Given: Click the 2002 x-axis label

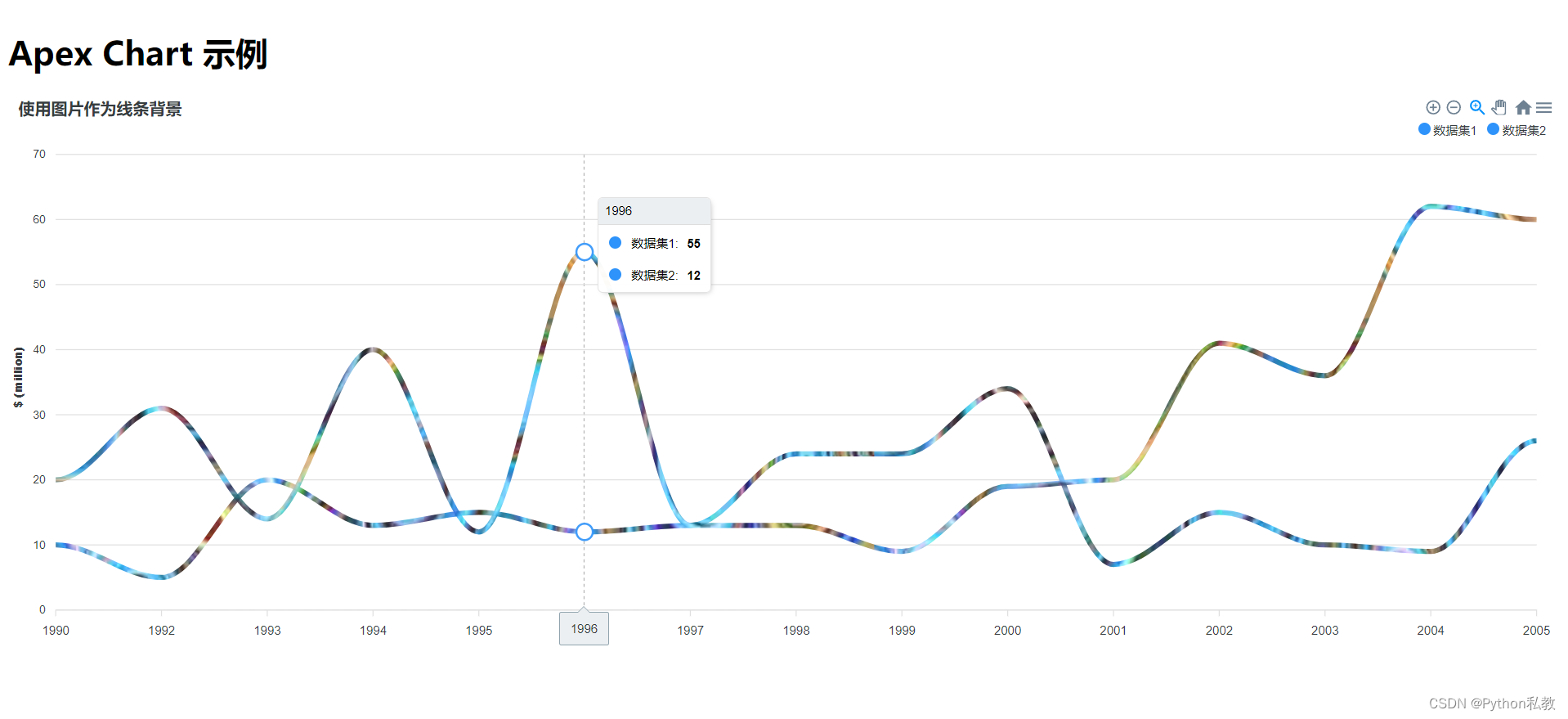Looking at the screenshot, I should point(1219,630).
